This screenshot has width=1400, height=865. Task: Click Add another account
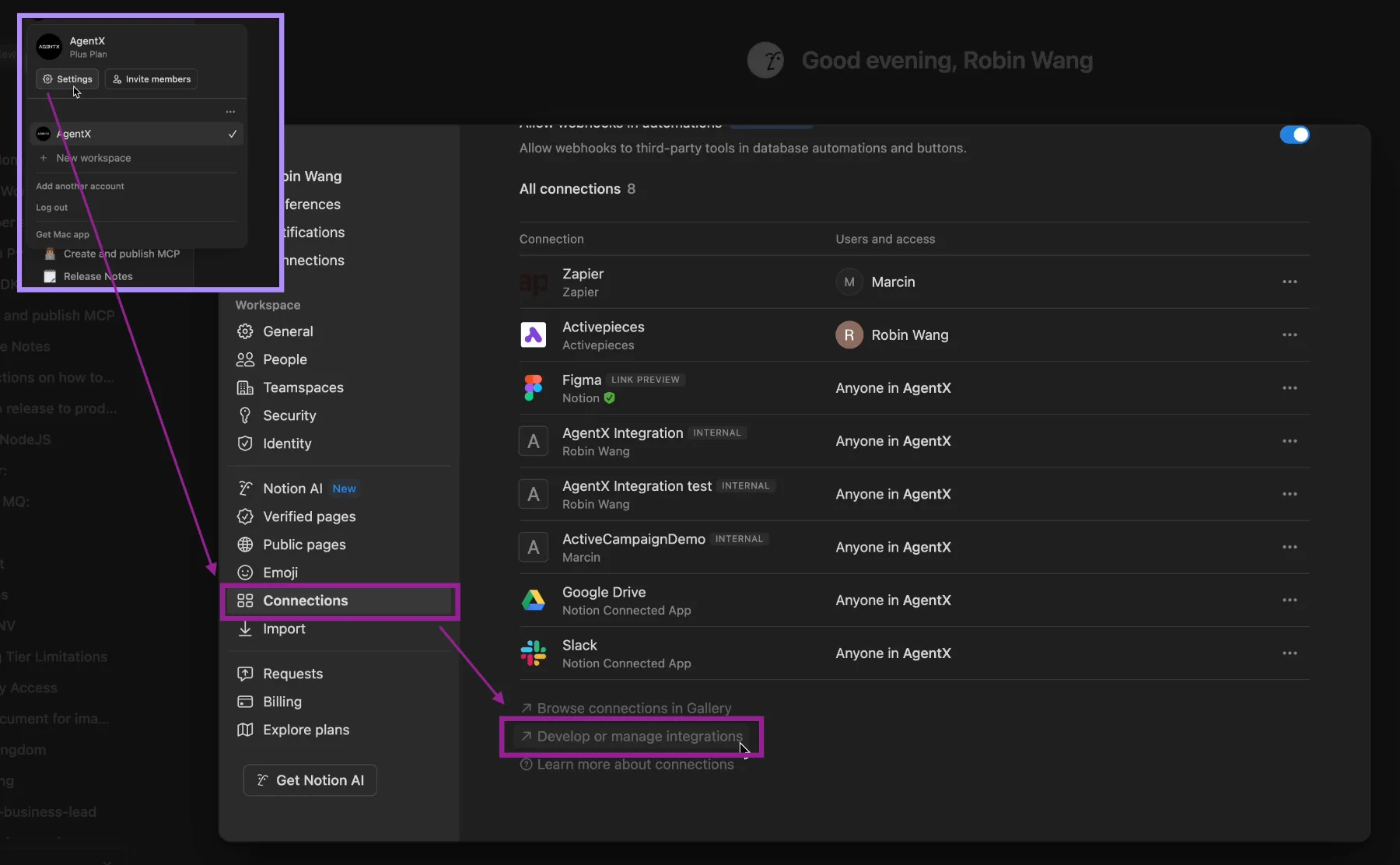pos(80,186)
